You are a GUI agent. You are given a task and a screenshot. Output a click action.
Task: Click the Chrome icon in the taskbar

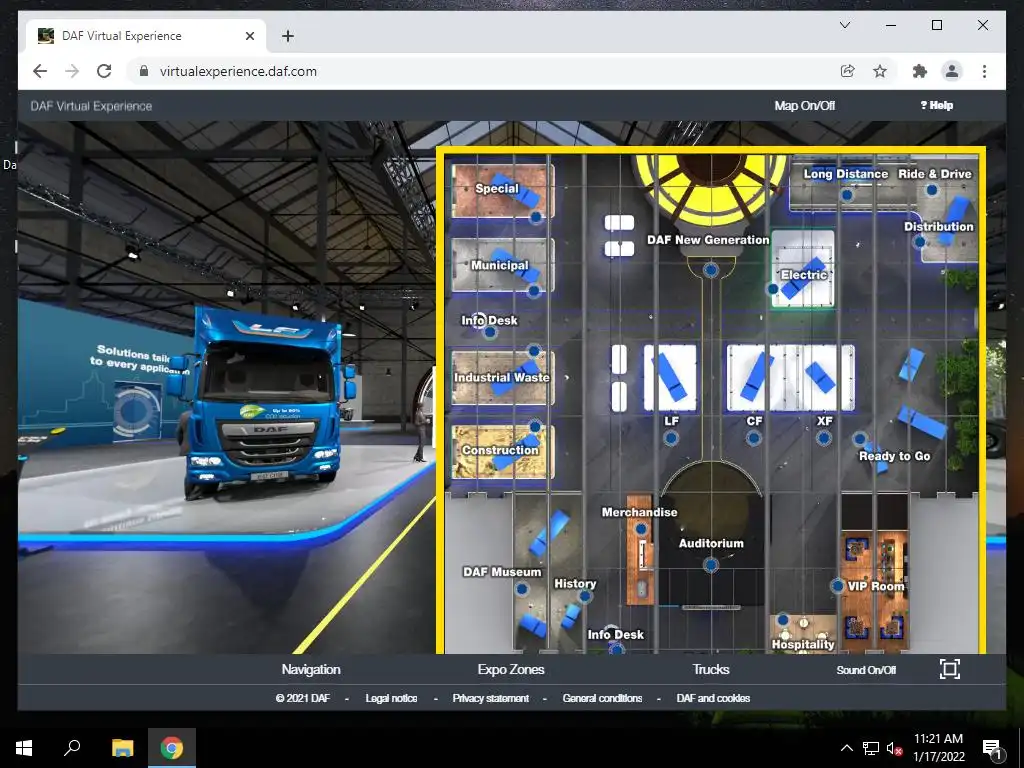(172, 748)
